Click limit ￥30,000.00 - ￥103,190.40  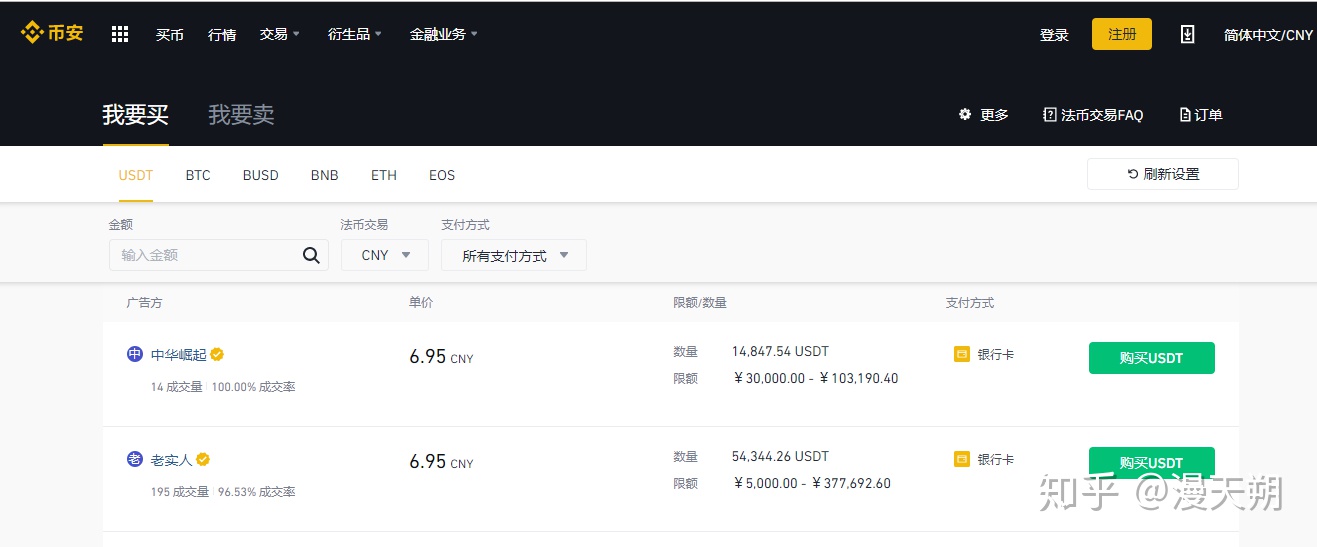coord(815,379)
